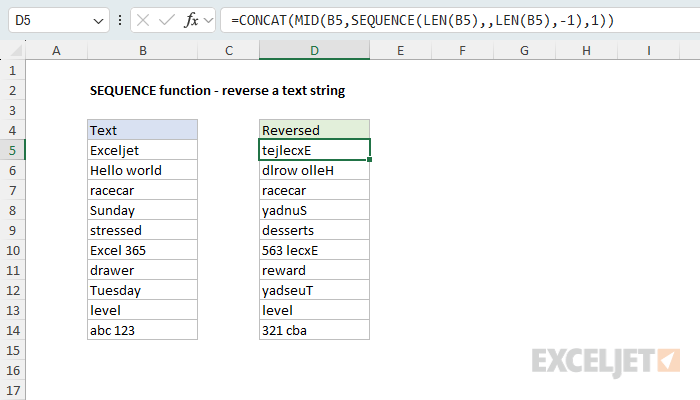Select column A header
Screen dimensions: 700x400
pyautogui.click(x=56, y=50)
